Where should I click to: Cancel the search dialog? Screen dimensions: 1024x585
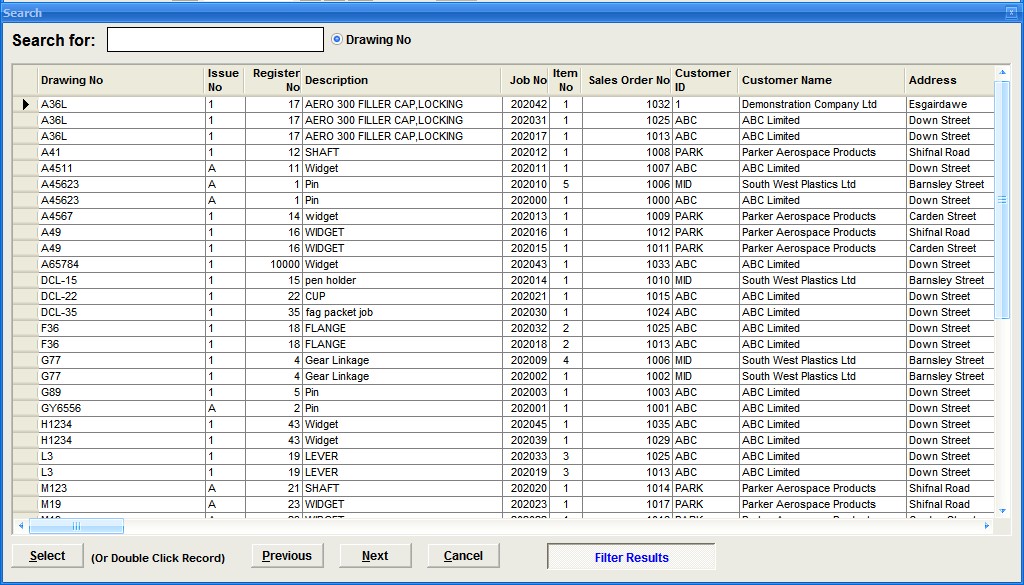pyautogui.click(x=463, y=556)
